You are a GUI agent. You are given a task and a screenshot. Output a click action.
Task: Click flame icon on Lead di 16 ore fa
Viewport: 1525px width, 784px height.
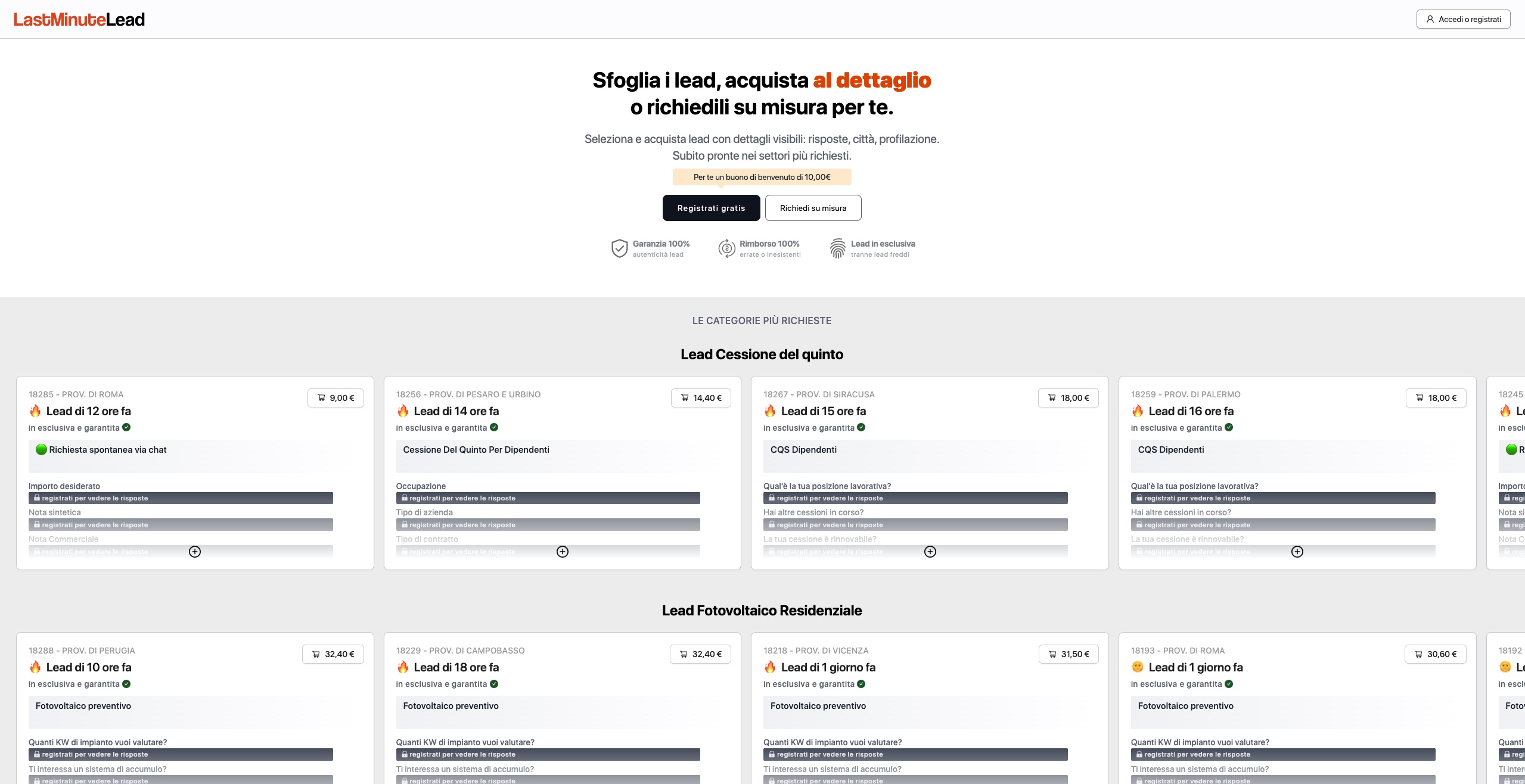pos(1138,411)
